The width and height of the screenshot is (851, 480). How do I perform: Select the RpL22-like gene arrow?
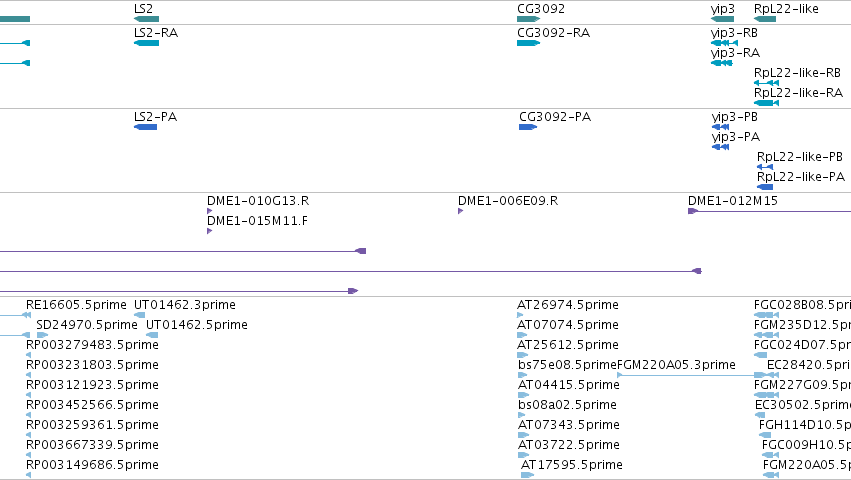765,19
